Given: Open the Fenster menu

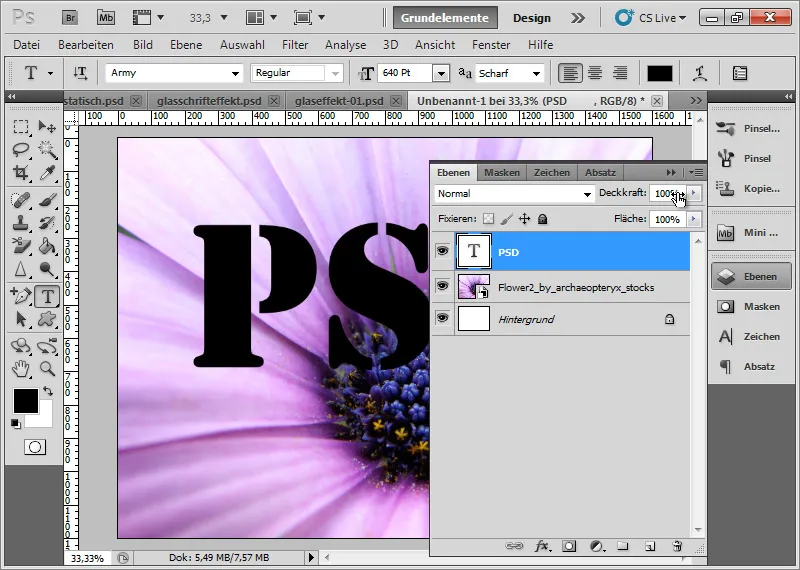Looking at the screenshot, I should click(491, 45).
